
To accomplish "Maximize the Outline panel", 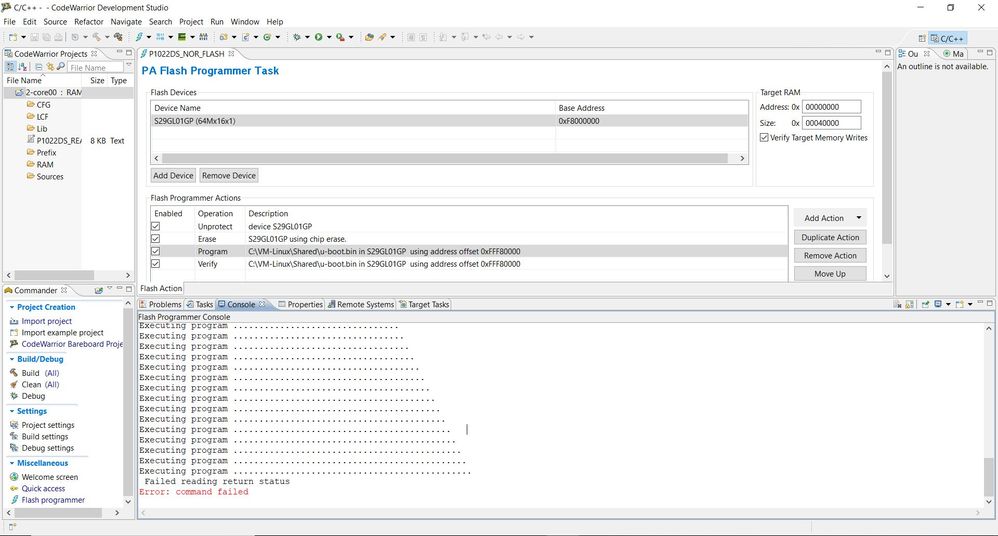I will tap(990, 52).
